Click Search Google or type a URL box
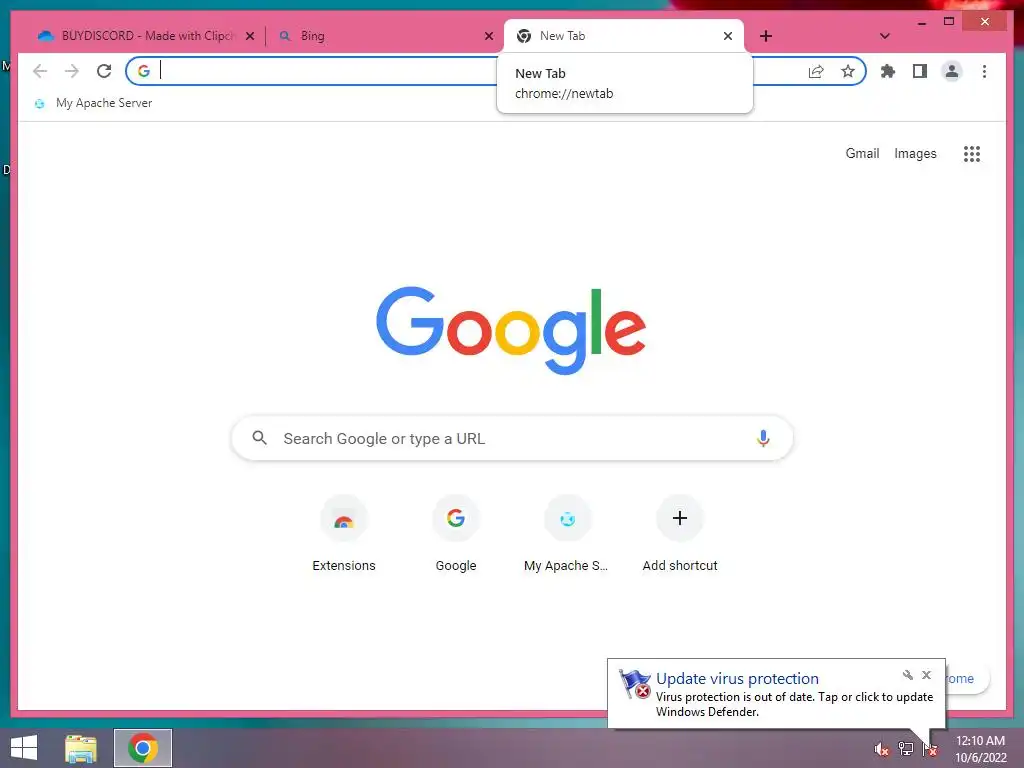The height and width of the screenshot is (768, 1024). [x=512, y=438]
